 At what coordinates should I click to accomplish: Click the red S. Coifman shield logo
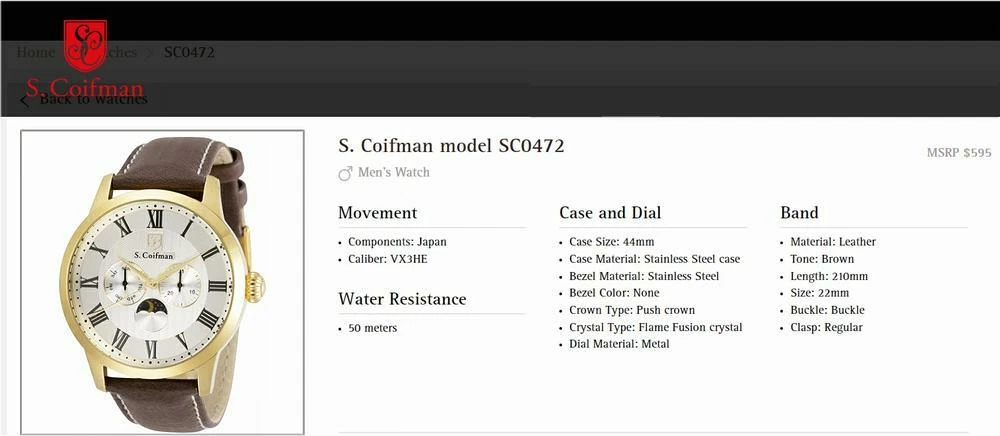pyautogui.click(x=85, y=45)
